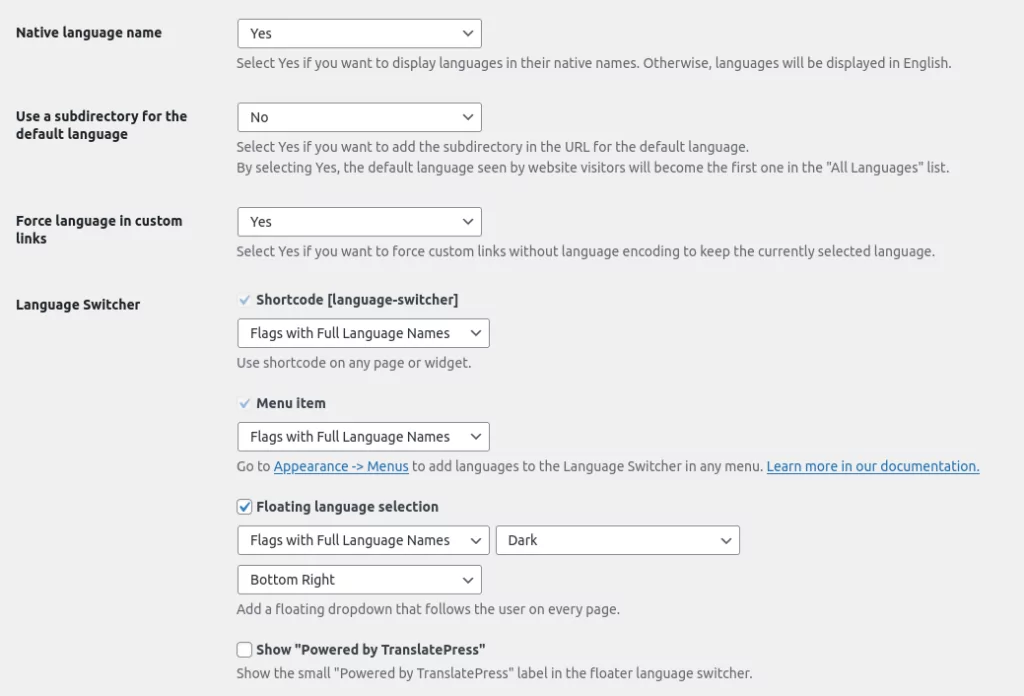Open the subdirectory for default language dropdown
Viewport: 1024px width, 696px height.
(359, 117)
